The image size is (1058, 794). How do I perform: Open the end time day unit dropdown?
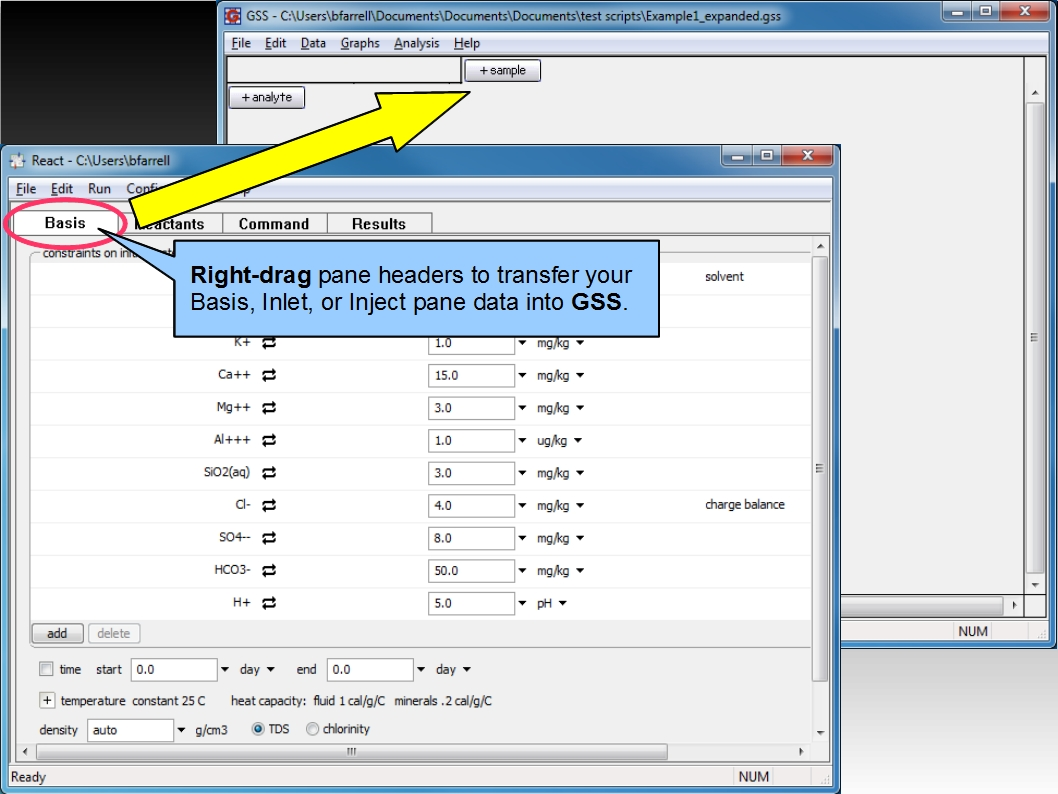pyautogui.click(x=466, y=669)
